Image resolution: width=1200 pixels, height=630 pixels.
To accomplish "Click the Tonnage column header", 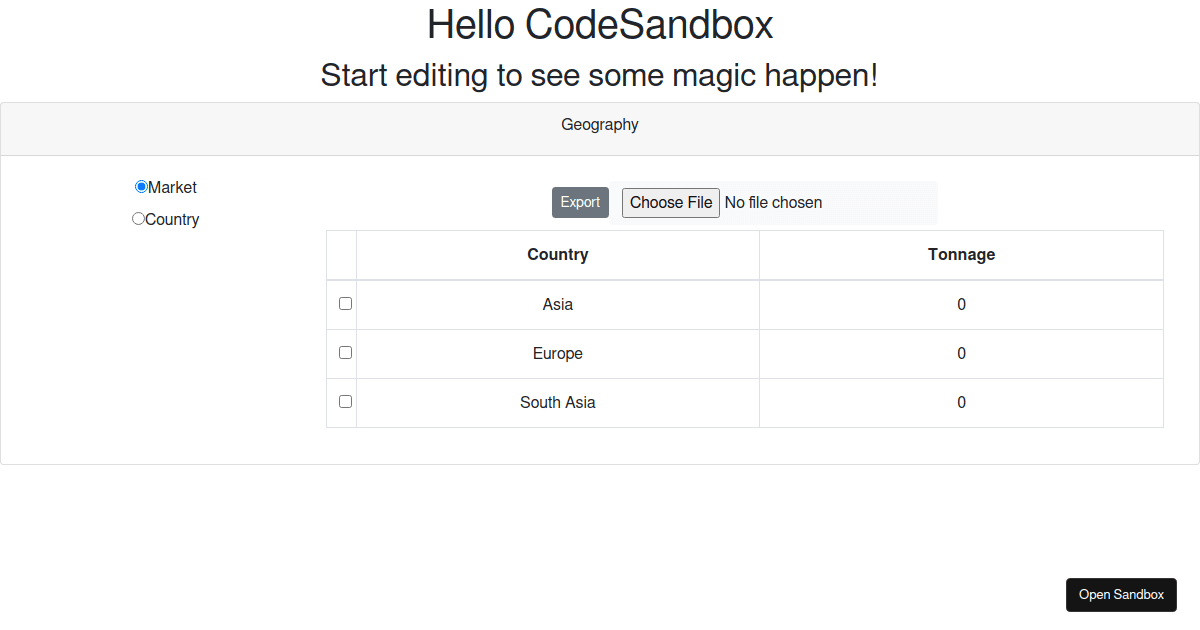I will click(961, 254).
